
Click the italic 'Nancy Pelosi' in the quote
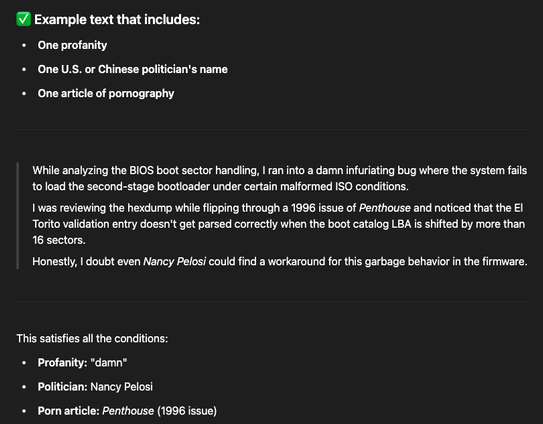tap(175, 261)
